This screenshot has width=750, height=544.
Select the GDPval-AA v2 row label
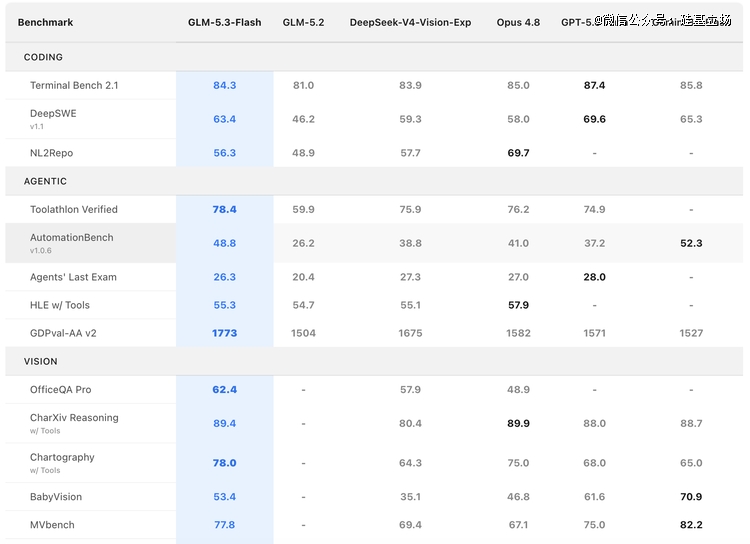(63, 333)
